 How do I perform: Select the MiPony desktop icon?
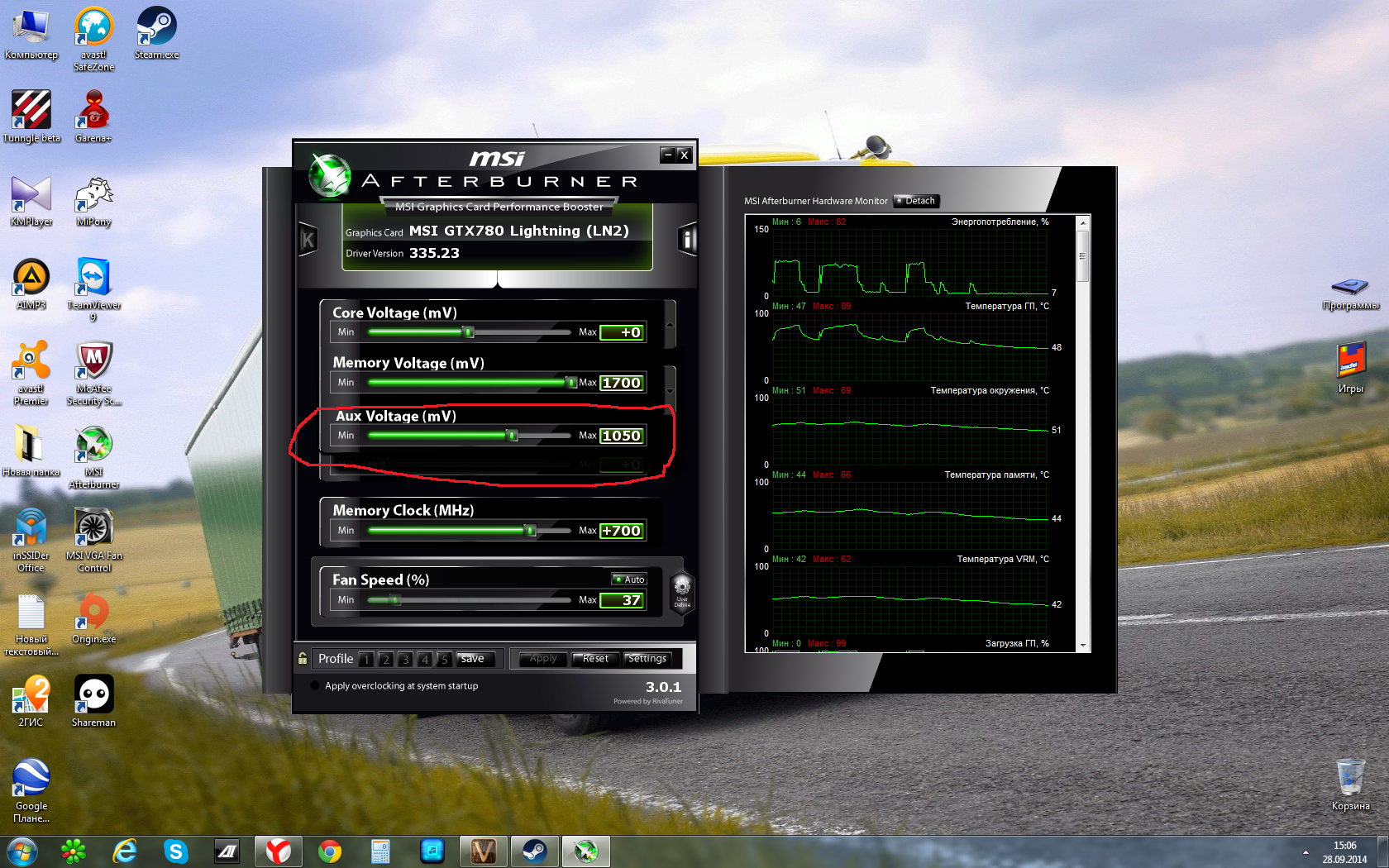point(94,201)
